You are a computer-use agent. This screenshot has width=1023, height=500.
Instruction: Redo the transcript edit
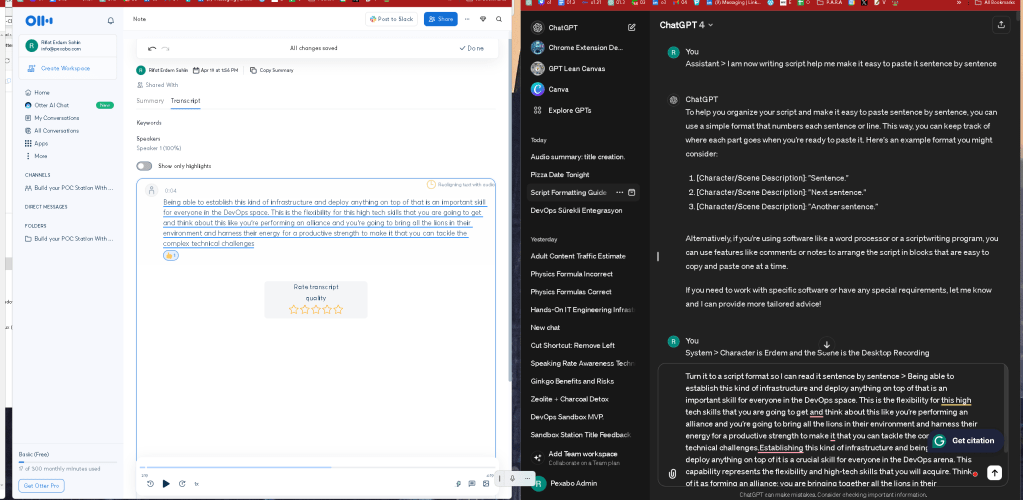(x=166, y=48)
